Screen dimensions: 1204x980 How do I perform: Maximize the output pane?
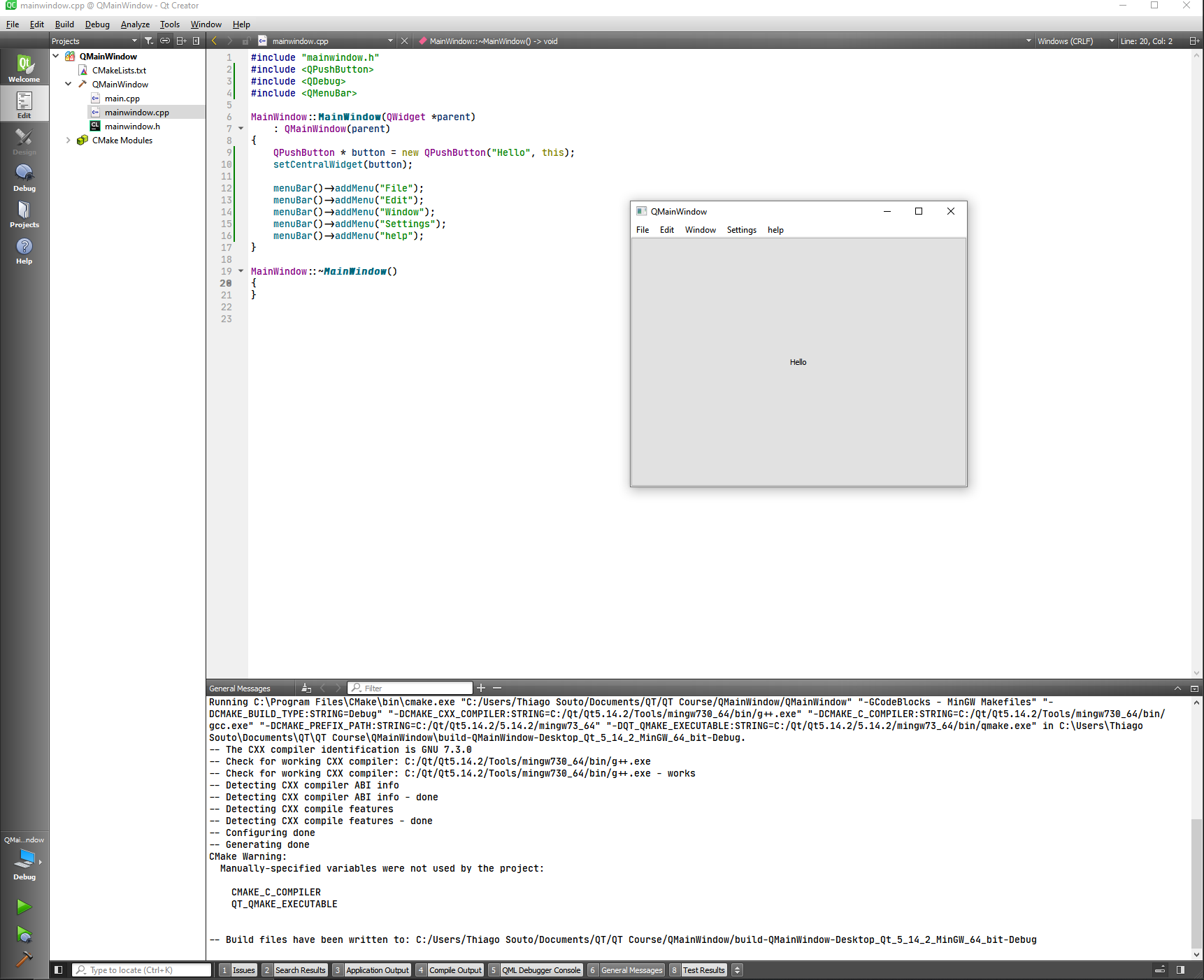(x=1177, y=689)
